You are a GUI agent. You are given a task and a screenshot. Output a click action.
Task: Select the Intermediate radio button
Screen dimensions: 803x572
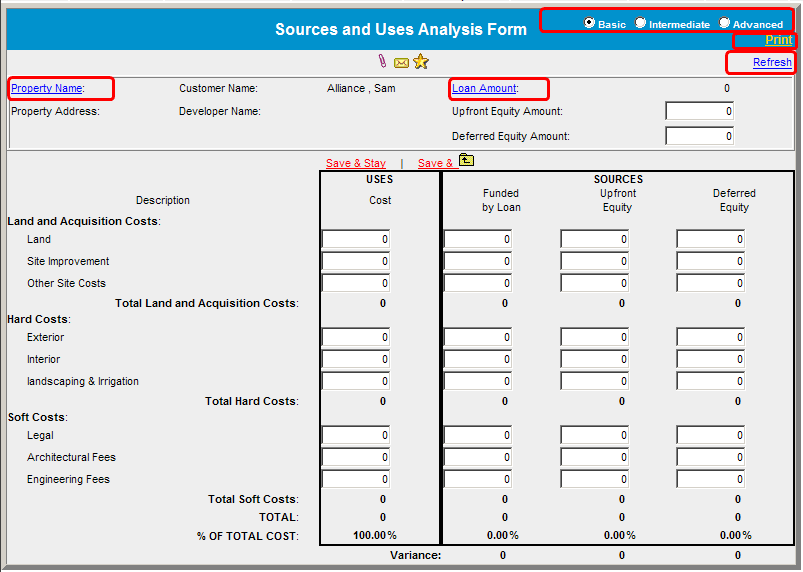click(x=640, y=23)
